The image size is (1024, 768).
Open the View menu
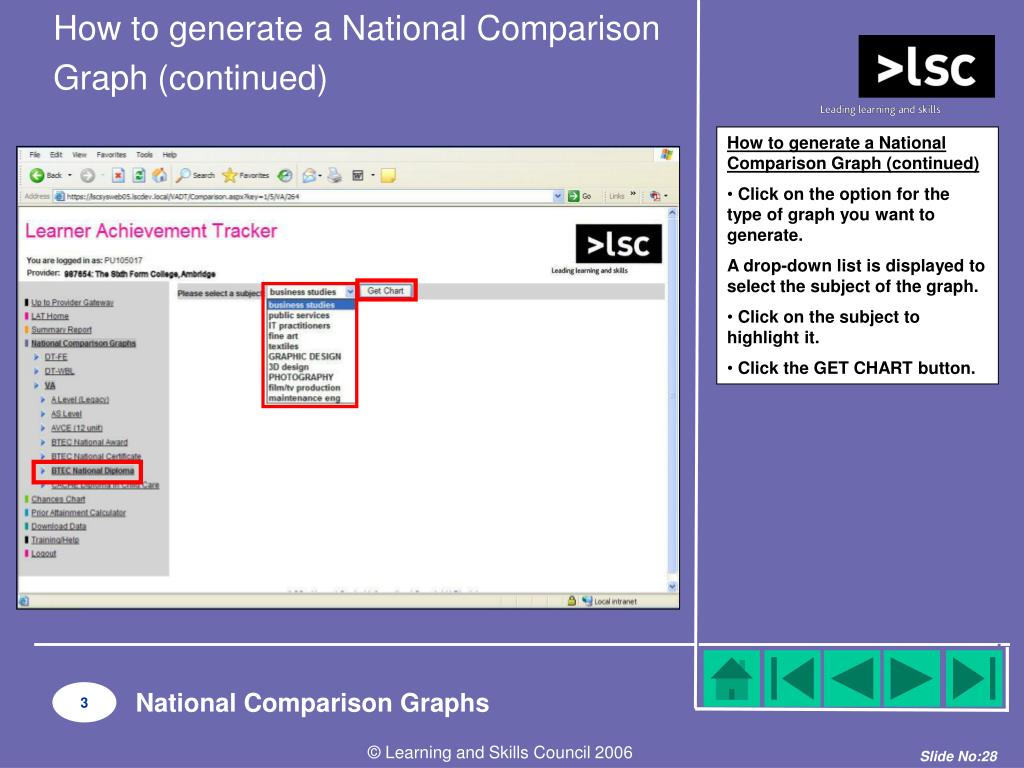tap(79, 155)
